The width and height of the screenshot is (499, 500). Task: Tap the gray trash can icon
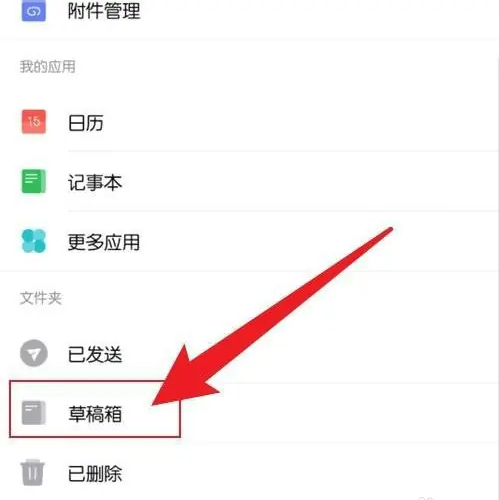pyautogui.click(x=33, y=473)
